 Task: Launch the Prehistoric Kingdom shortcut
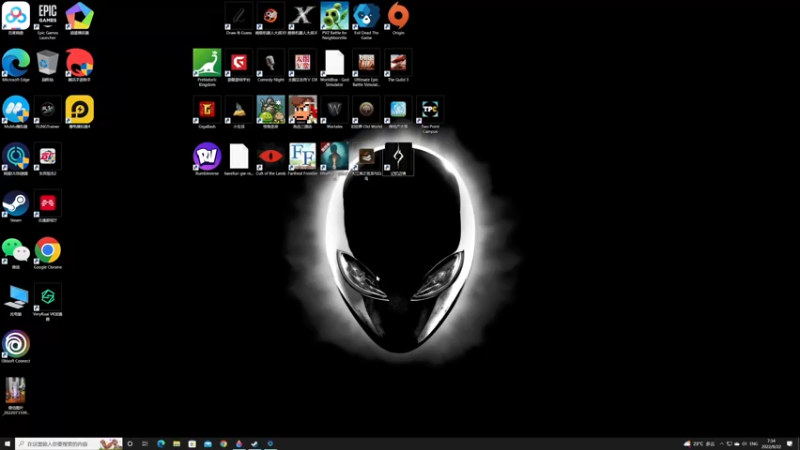click(207, 68)
